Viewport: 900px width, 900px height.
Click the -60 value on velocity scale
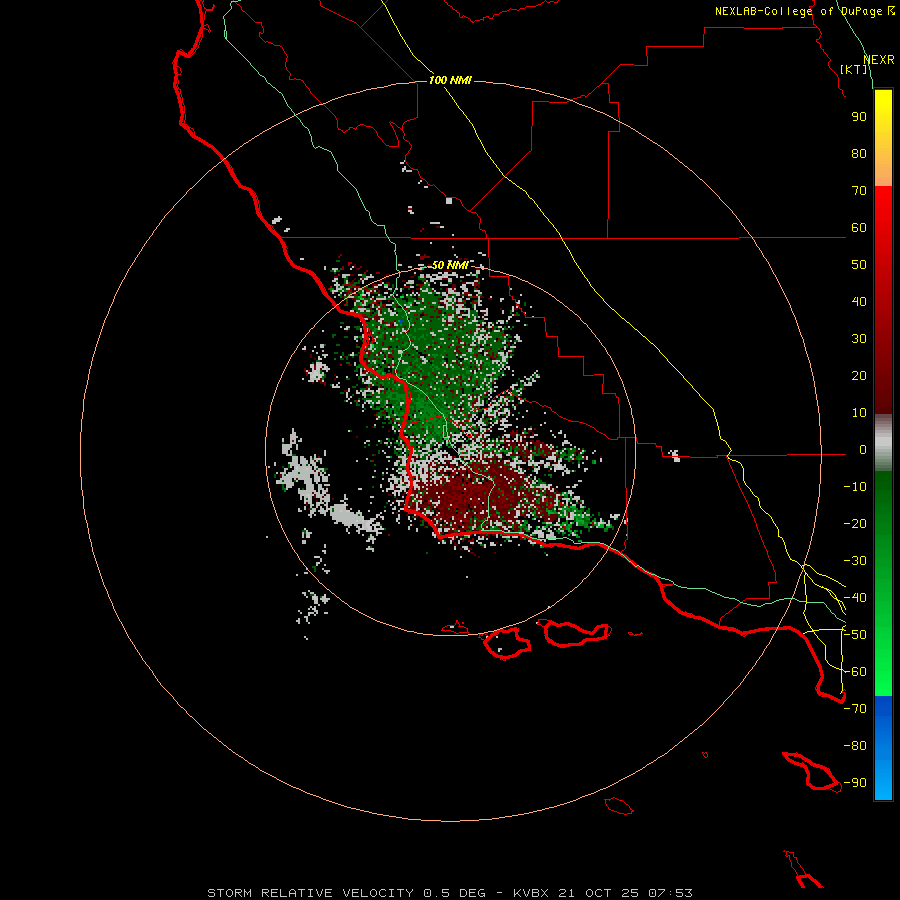click(855, 672)
